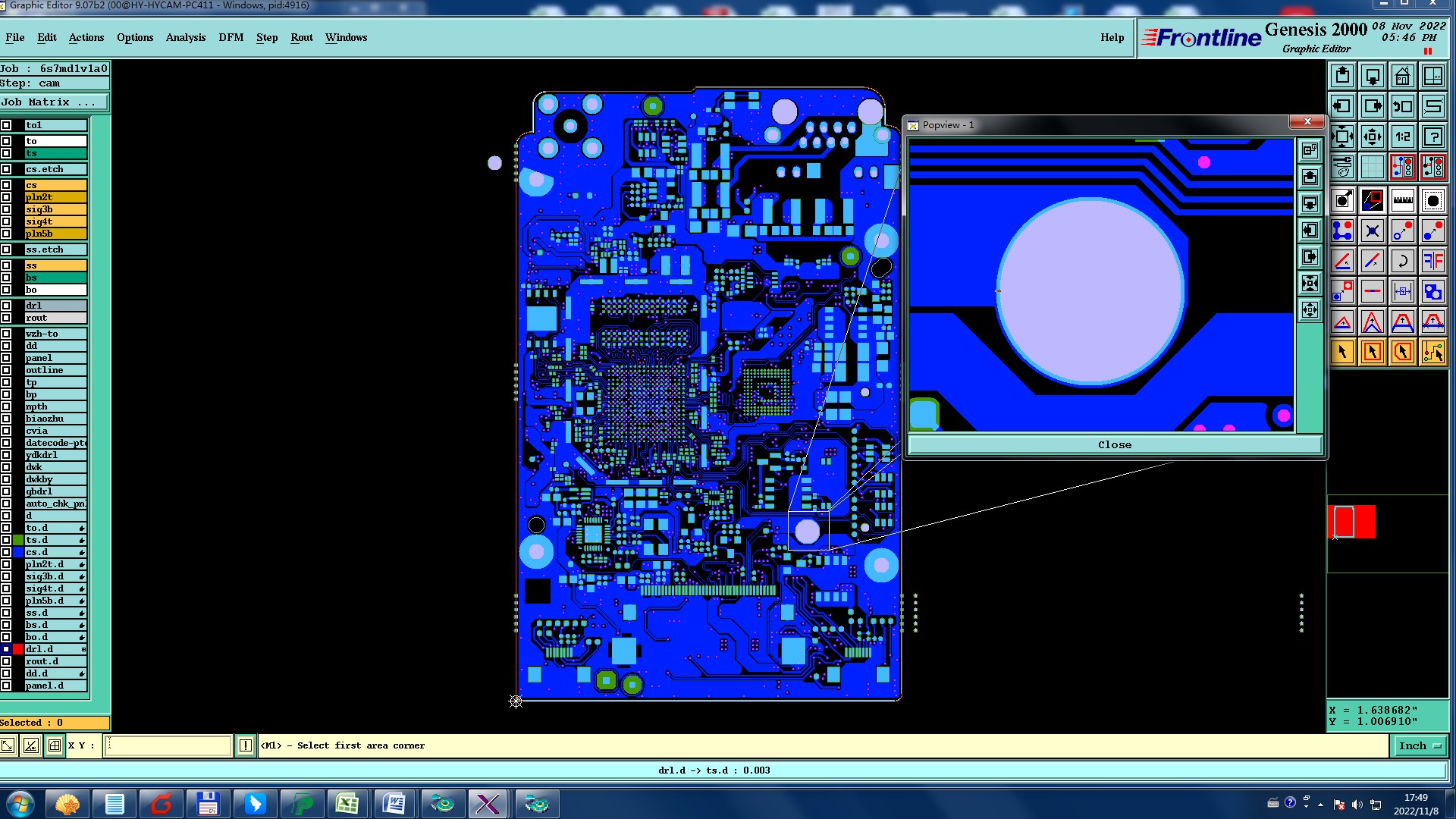Toggle the checkbox for layer drl
This screenshot has width=1456, height=819.
[6, 306]
